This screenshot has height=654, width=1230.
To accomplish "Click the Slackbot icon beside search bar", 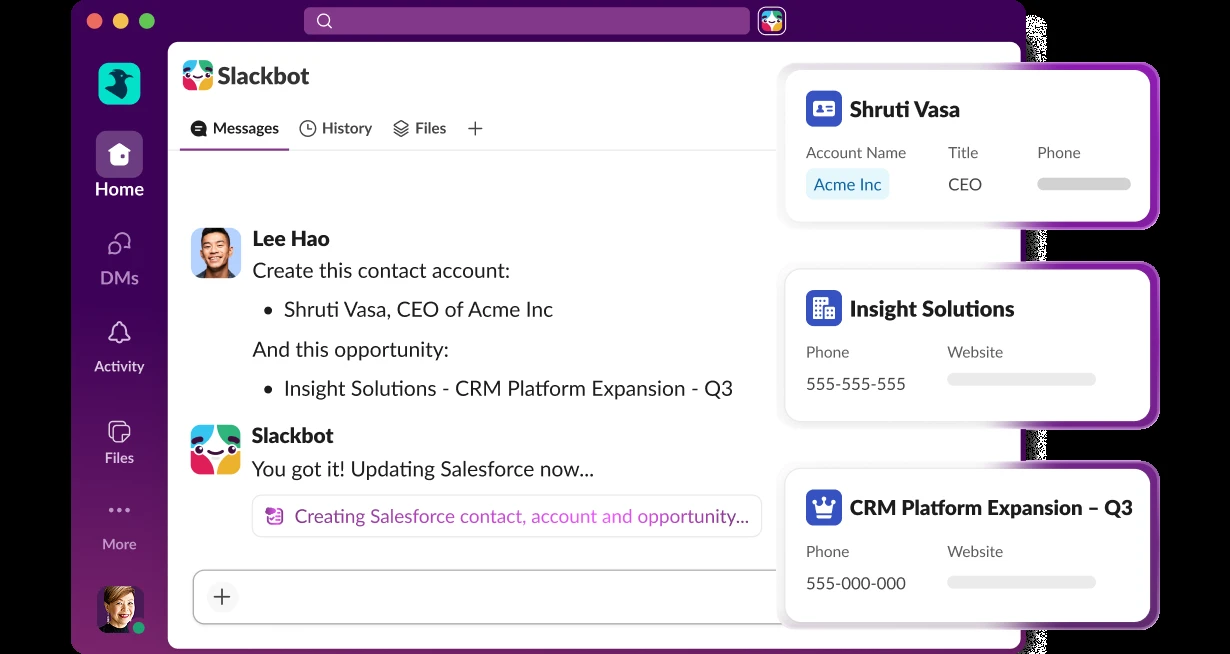I will (x=772, y=21).
